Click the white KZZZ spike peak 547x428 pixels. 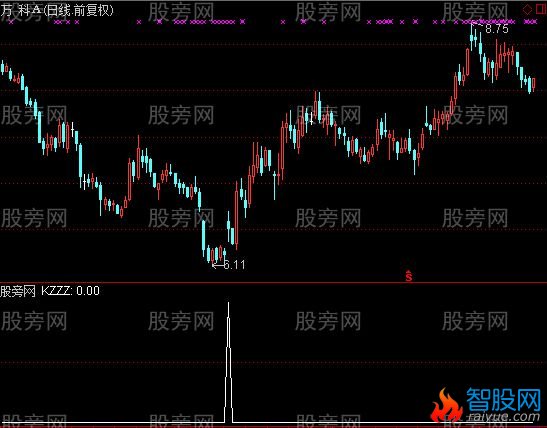pos(228,304)
